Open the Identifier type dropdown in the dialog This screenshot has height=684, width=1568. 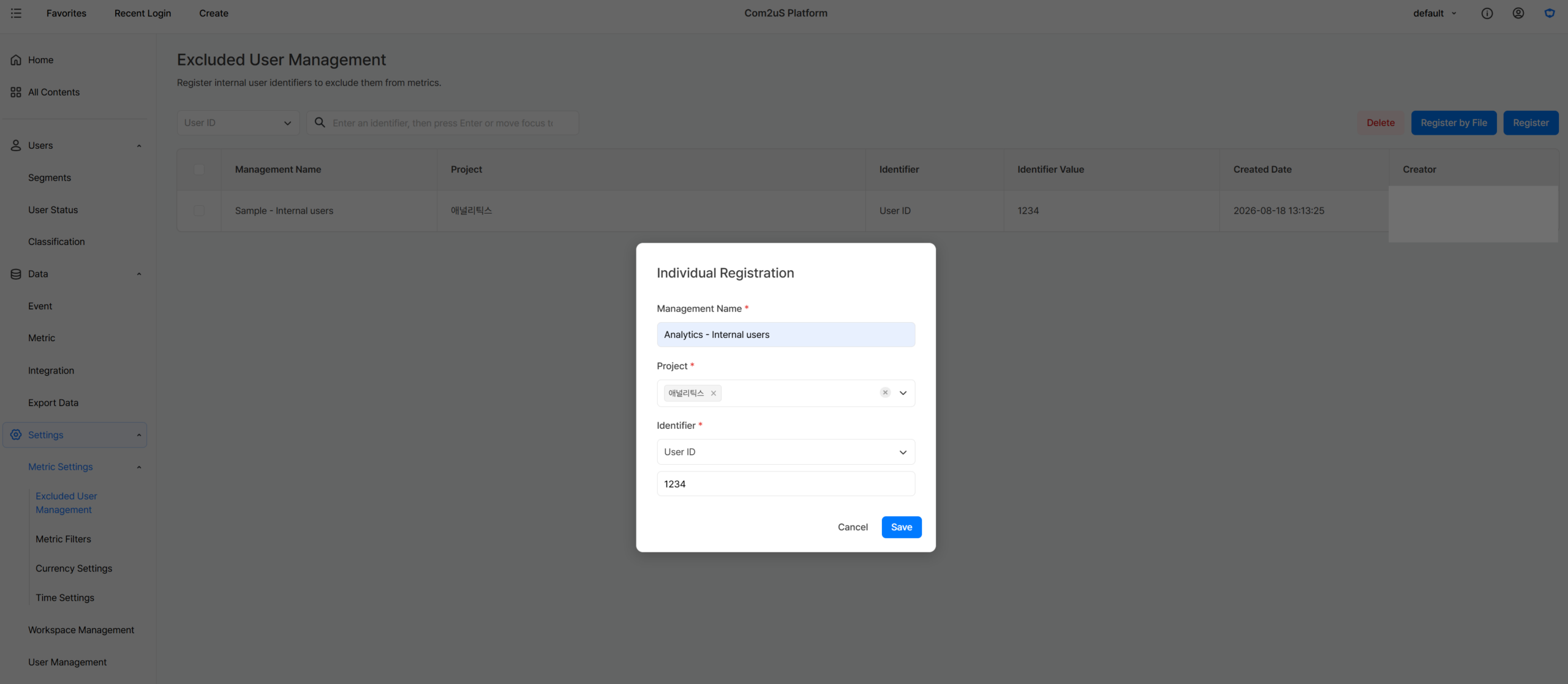pos(786,452)
